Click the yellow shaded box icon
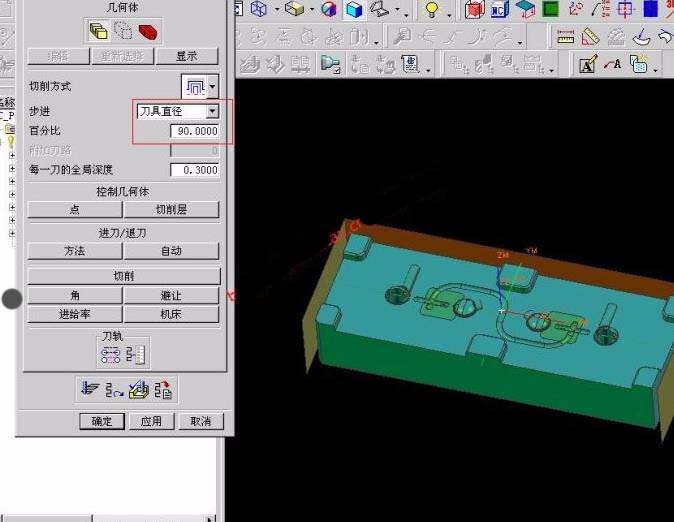The width and height of the screenshot is (674, 522). tap(295, 9)
